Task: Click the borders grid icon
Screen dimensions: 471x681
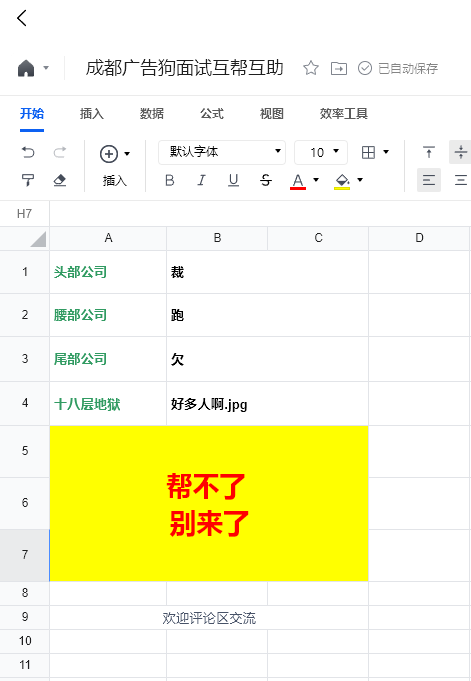Action: [368, 152]
